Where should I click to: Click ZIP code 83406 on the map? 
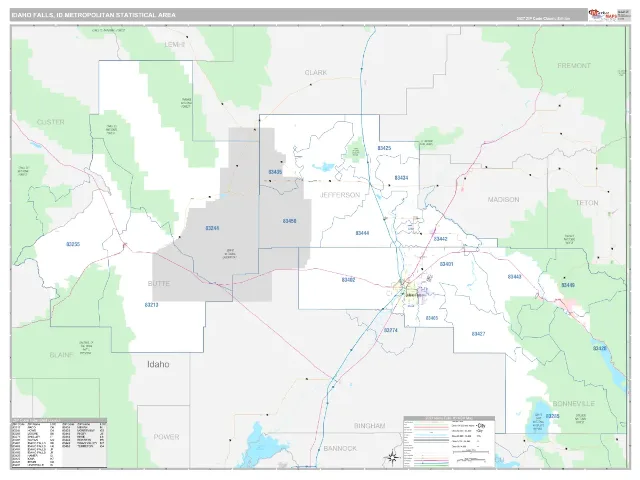432,318
